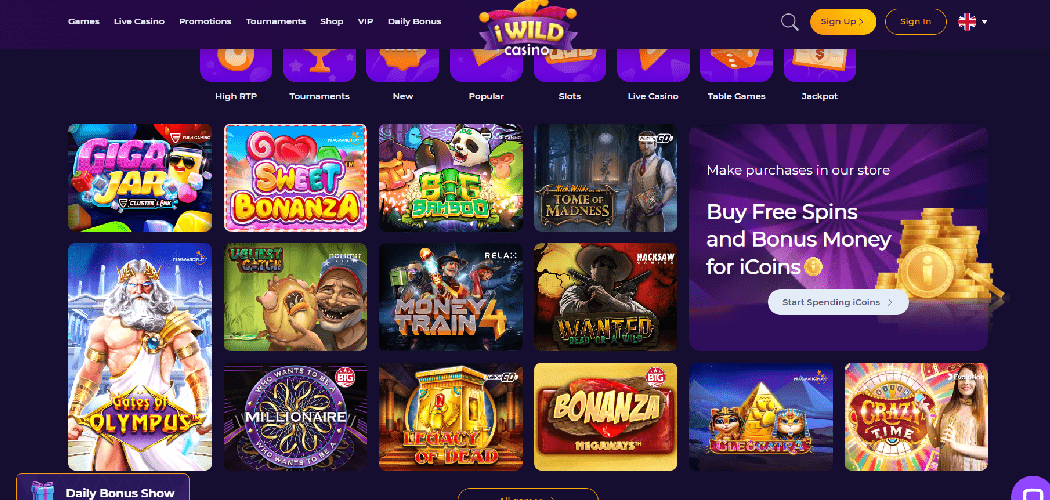Select the Slots category icon
This screenshot has height=500, width=1050.
pos(569,65)
